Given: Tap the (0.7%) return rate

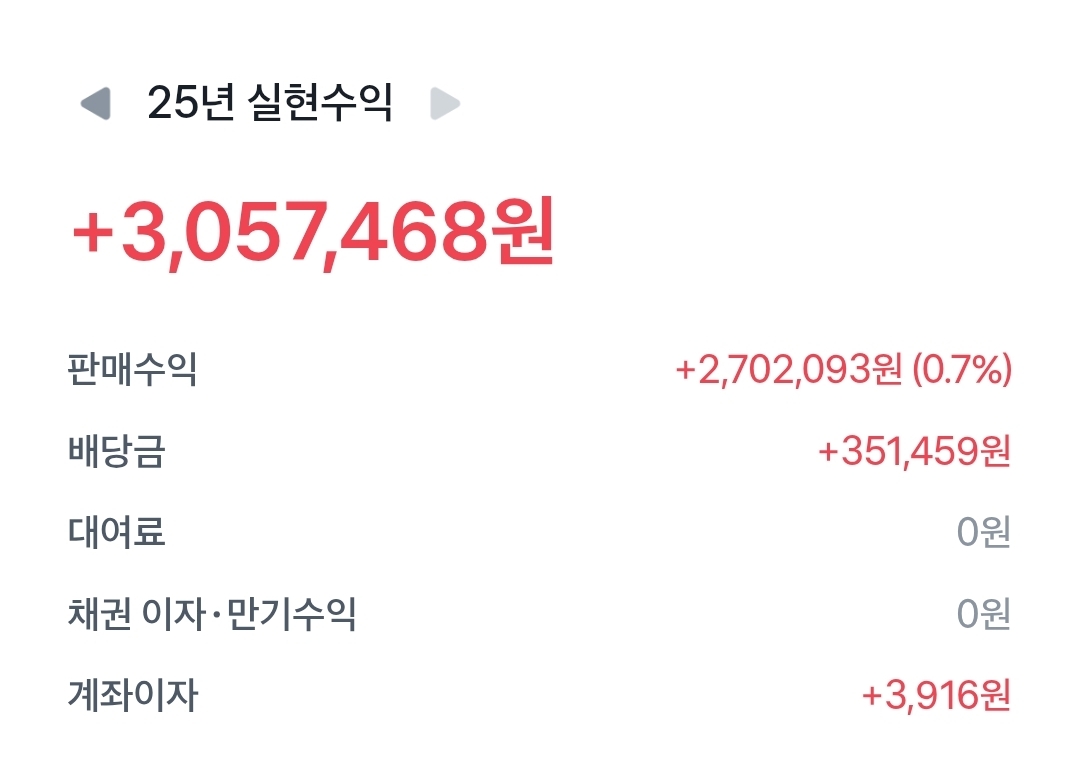Looking at the screenshot, I should tap(962, 371).
